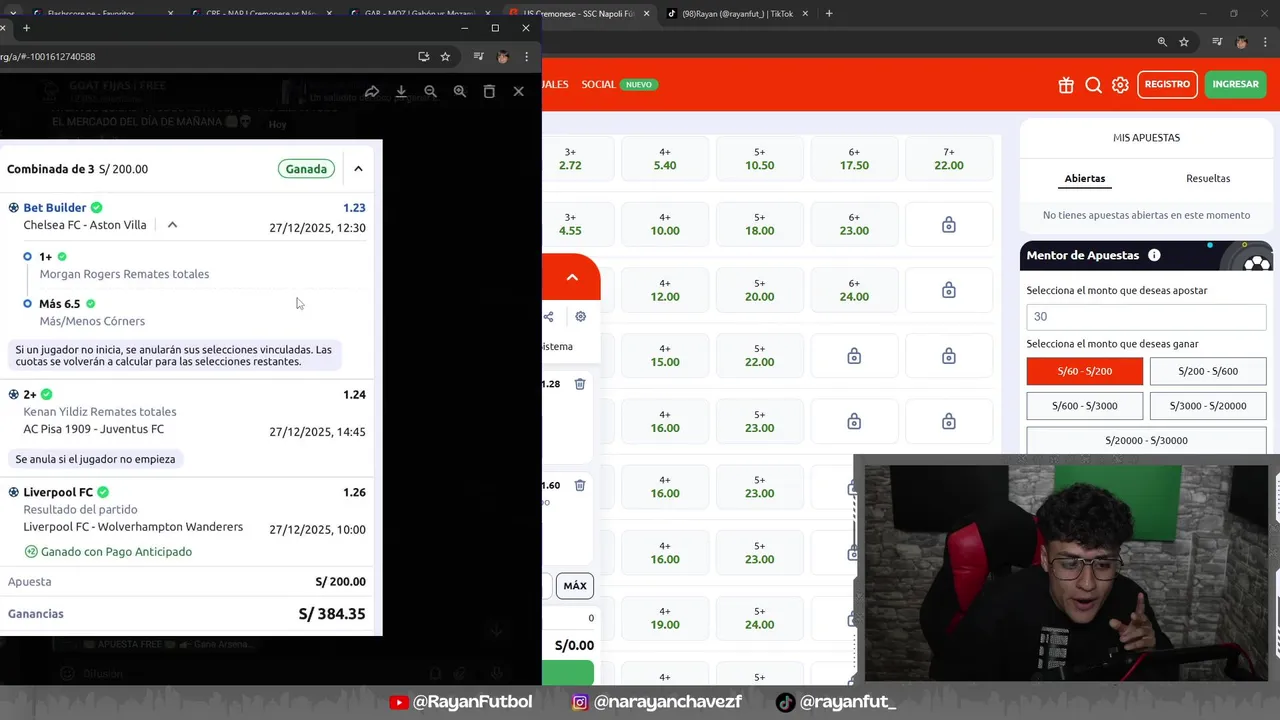Screen dimensions: 1280x720
Task: Select the 5+ odds 22.00 option
Action: point(759,355)
